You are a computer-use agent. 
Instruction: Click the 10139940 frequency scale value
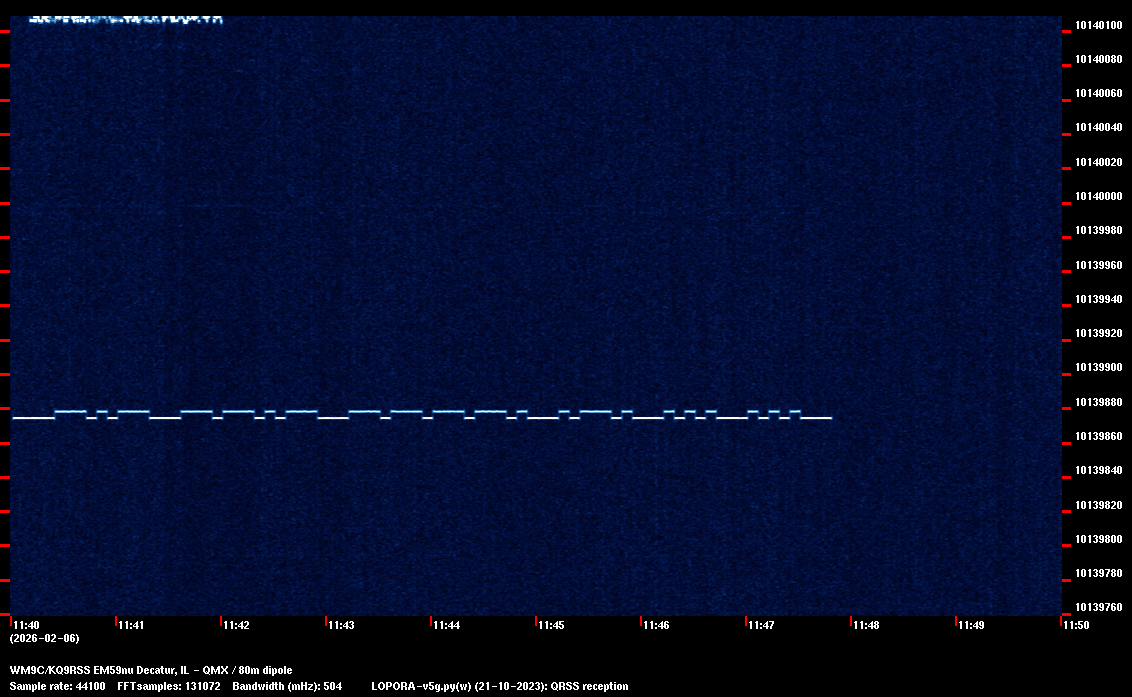[1097, 299]
